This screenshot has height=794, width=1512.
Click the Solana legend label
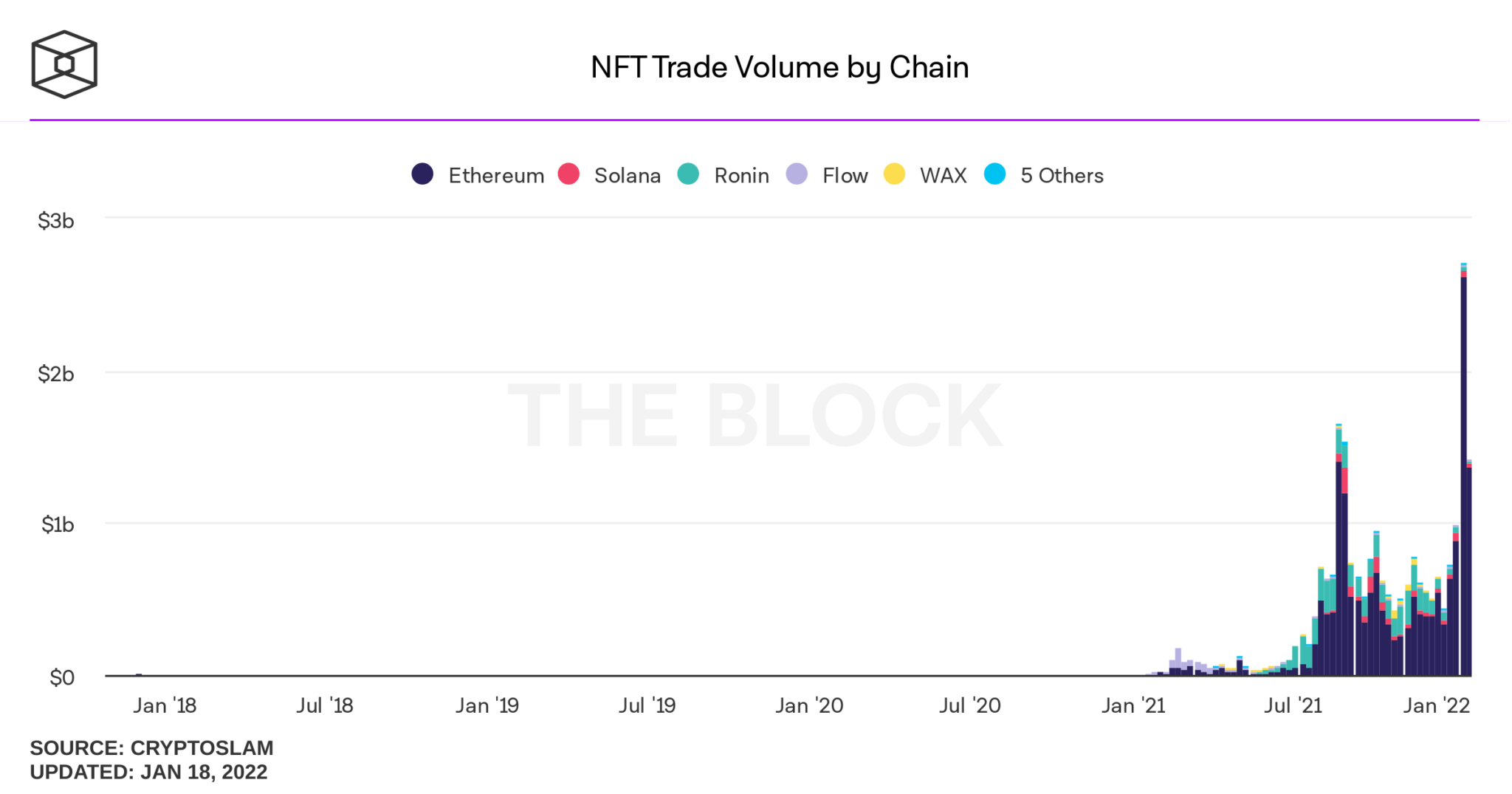[627, 176]
